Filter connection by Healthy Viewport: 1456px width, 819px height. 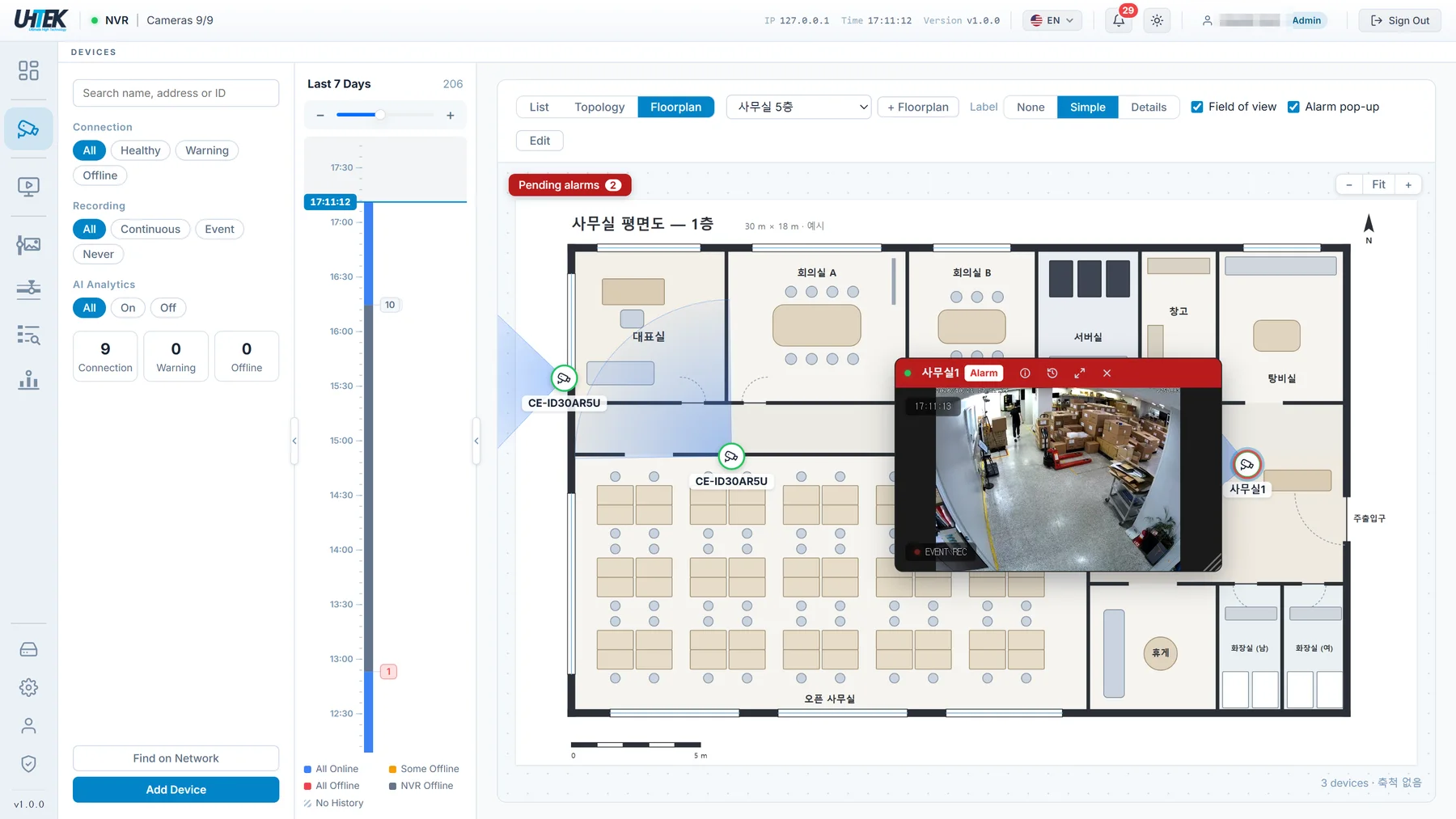(140, 150)
